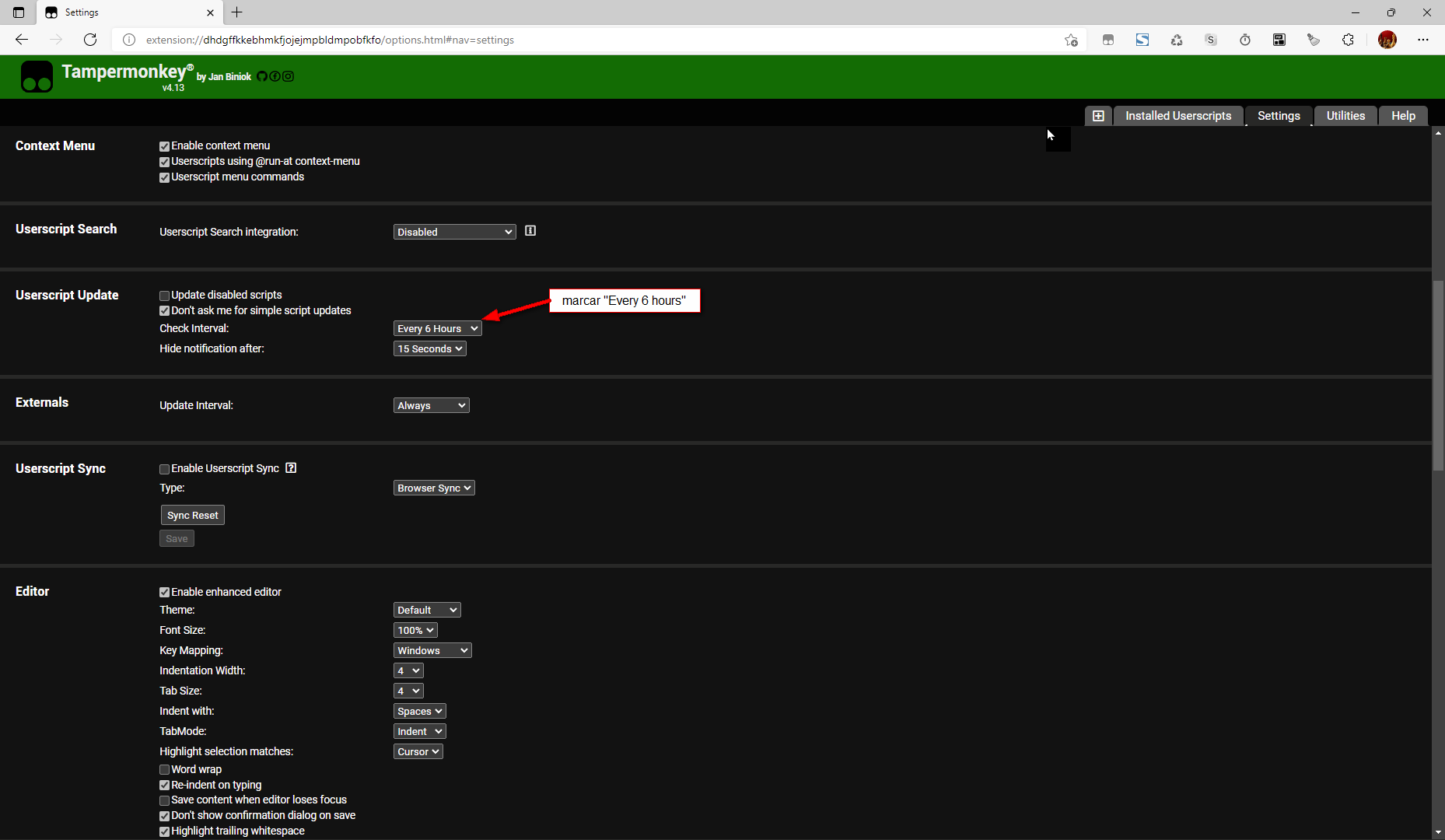
Task: Click the Tampermonkey logo in the header
Action: tap(37, 77)
